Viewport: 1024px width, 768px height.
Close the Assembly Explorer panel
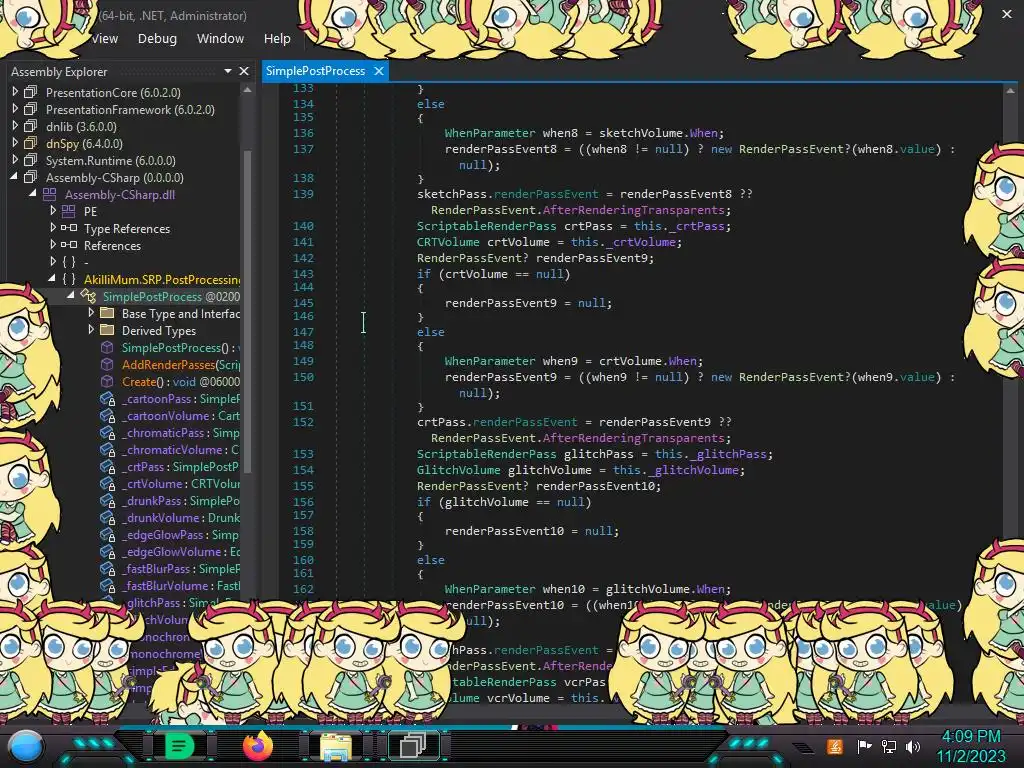(x=244, y=71)
